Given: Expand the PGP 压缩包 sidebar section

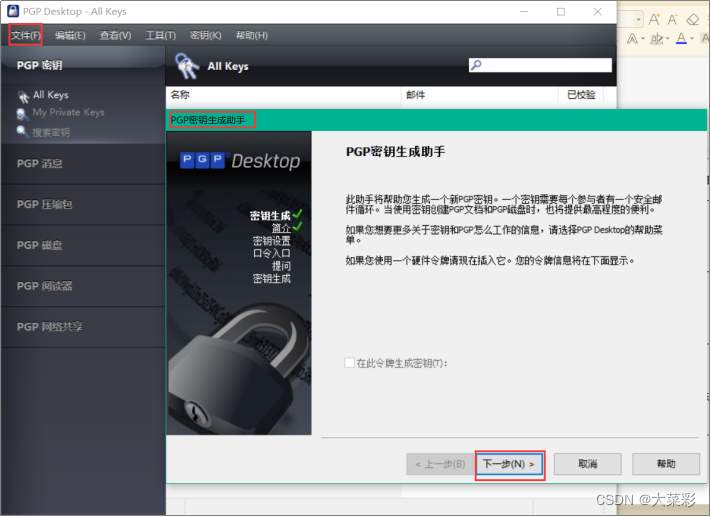Looking at the screenshot, I should pyautogui.click(x=83, y=205).
